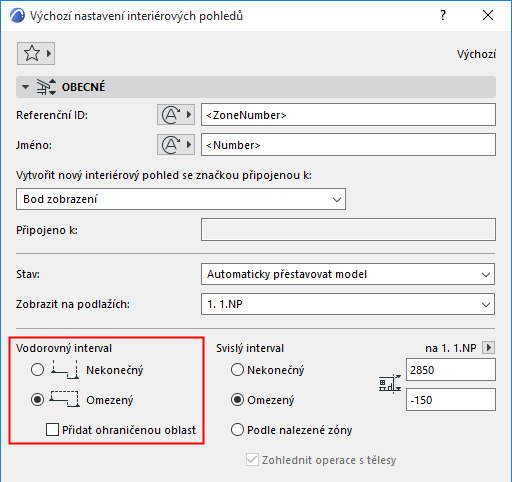Click the Stav label
Screen dimensions: 512x482
28,274
